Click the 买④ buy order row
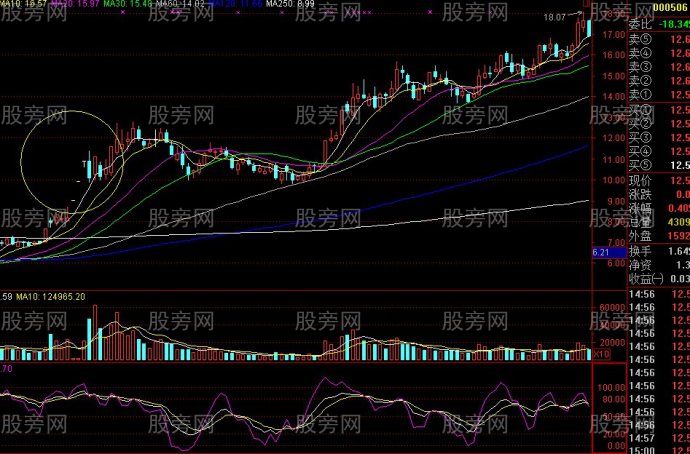 [659, 151]
